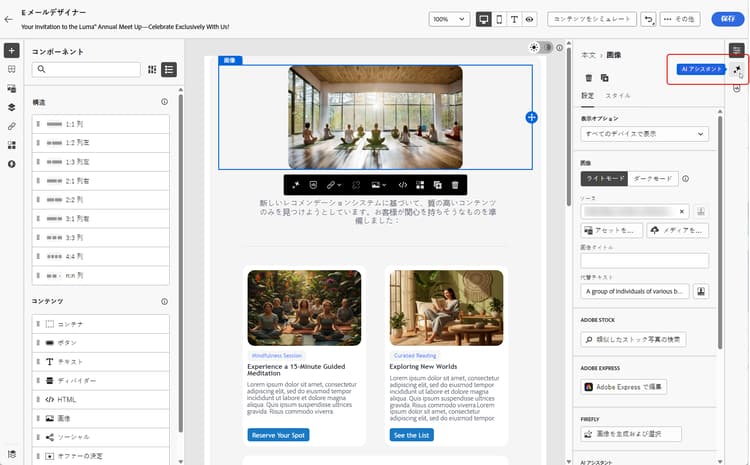Open the links panel in left rail
The width and height of the screenshot is (750, 465).
point(11,126)
